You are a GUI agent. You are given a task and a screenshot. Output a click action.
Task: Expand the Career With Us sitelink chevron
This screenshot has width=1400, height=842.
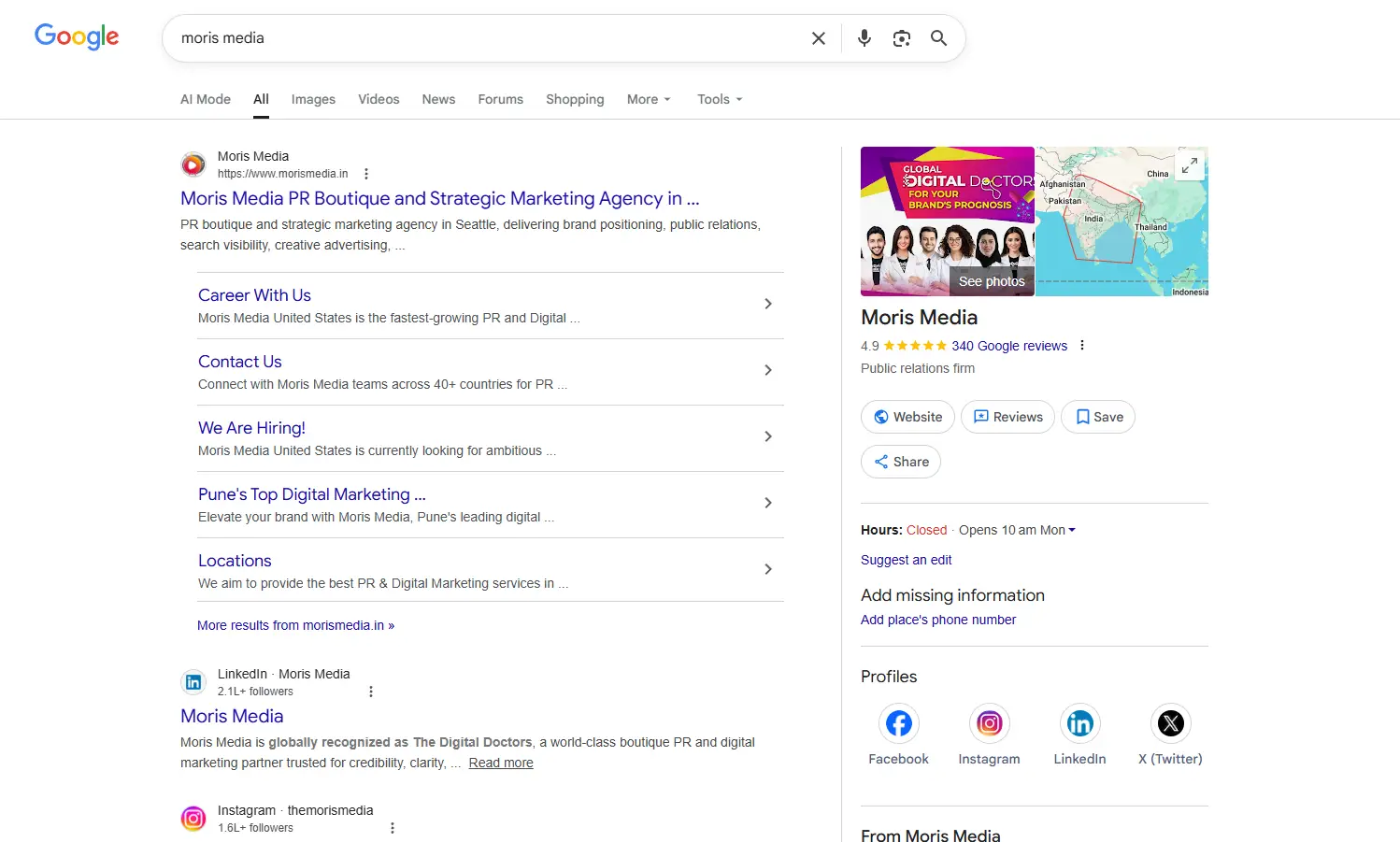767,304
